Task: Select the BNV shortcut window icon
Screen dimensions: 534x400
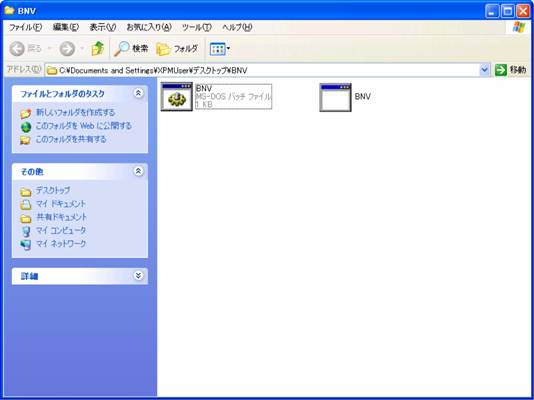Action: [335, 97]
